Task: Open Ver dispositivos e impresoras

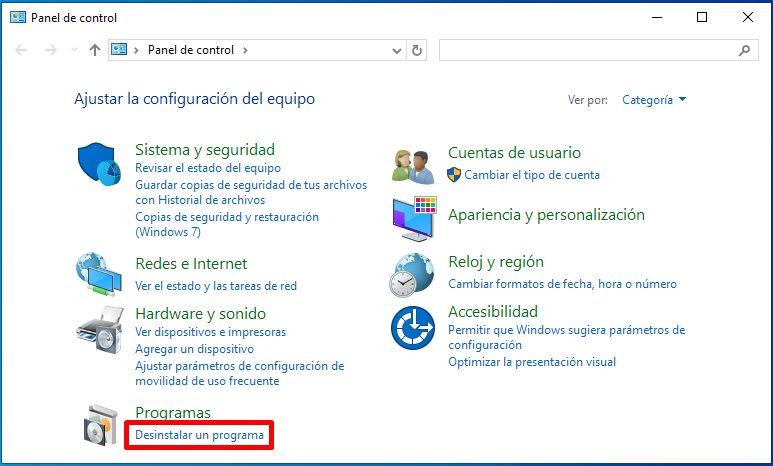Action: click(211, 332)
